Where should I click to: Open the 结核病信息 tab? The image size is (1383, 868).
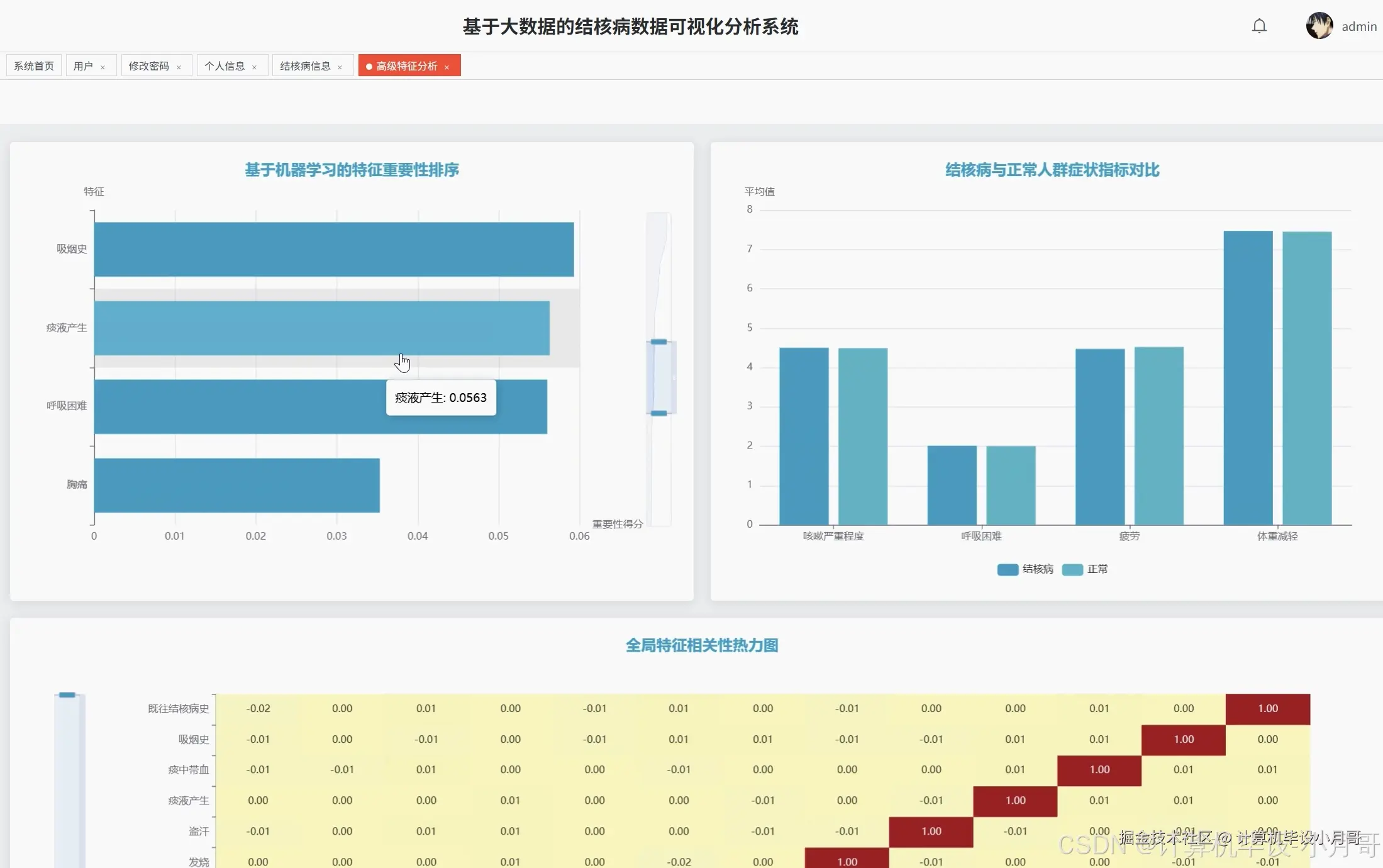tap(305, 66)
